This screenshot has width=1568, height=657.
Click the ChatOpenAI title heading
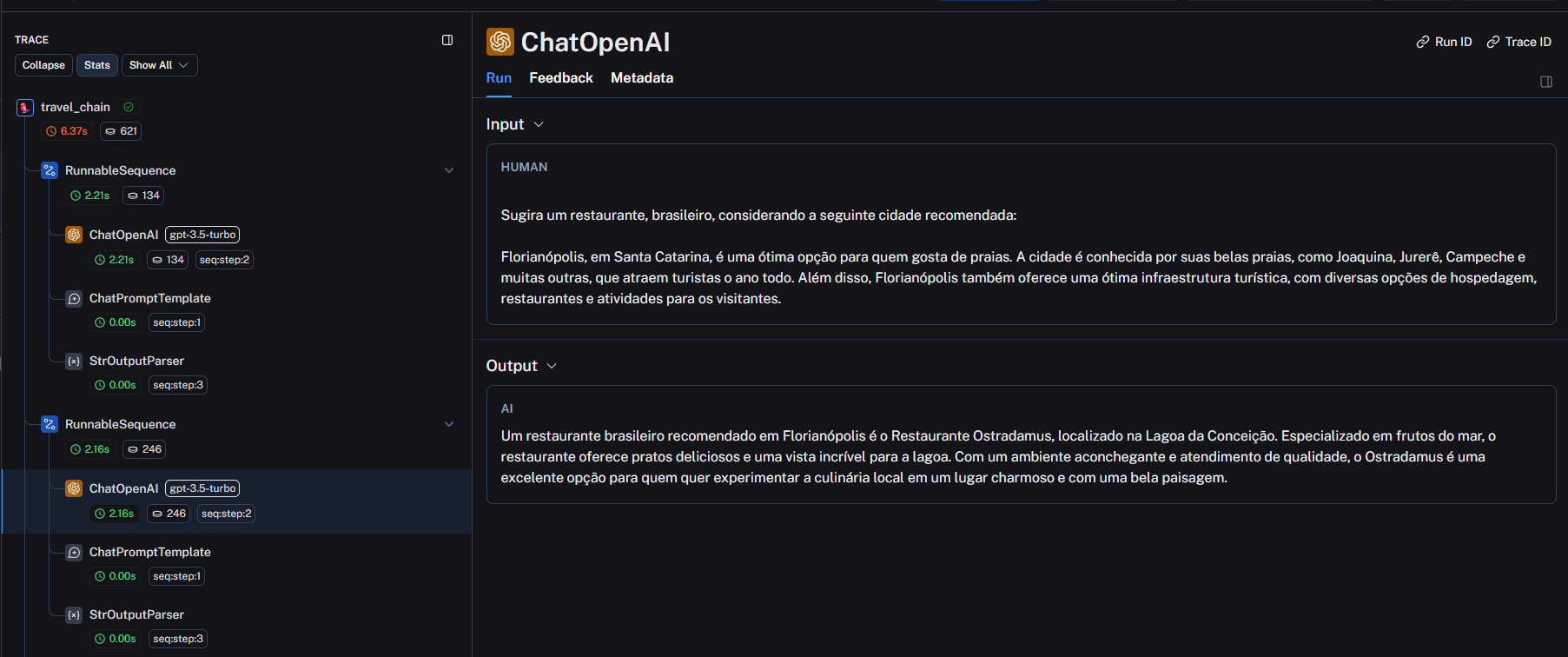tap(595, 42)
